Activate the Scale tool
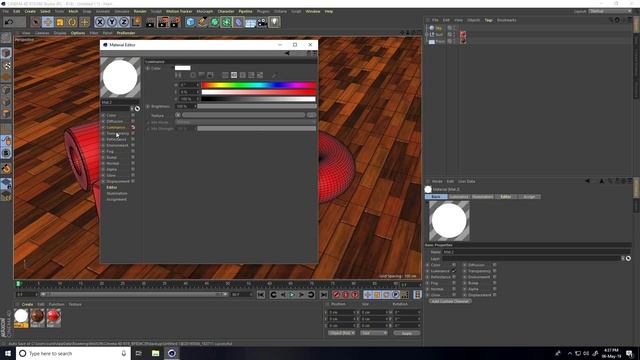Screen dimensions: 640x360 [60, 22]
